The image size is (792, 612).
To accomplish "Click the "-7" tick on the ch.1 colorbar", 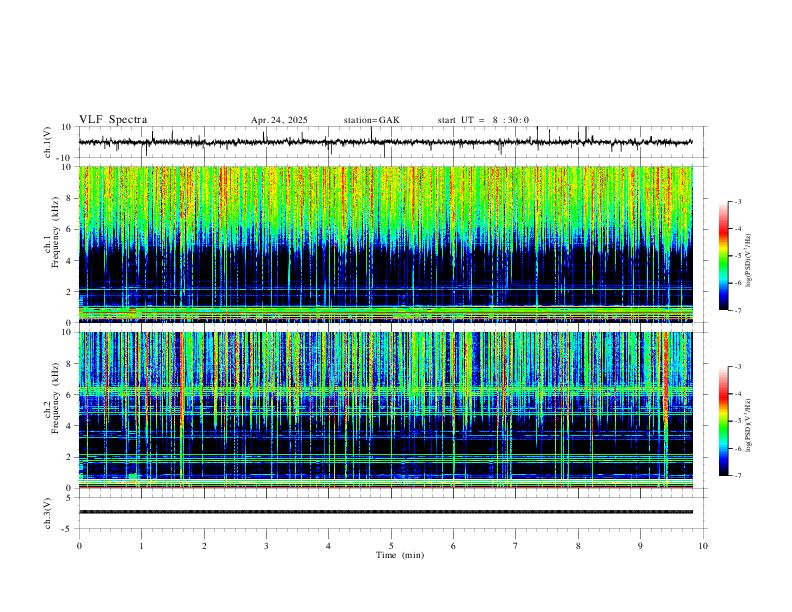I will pyautogui.click(x=737, y=310).
